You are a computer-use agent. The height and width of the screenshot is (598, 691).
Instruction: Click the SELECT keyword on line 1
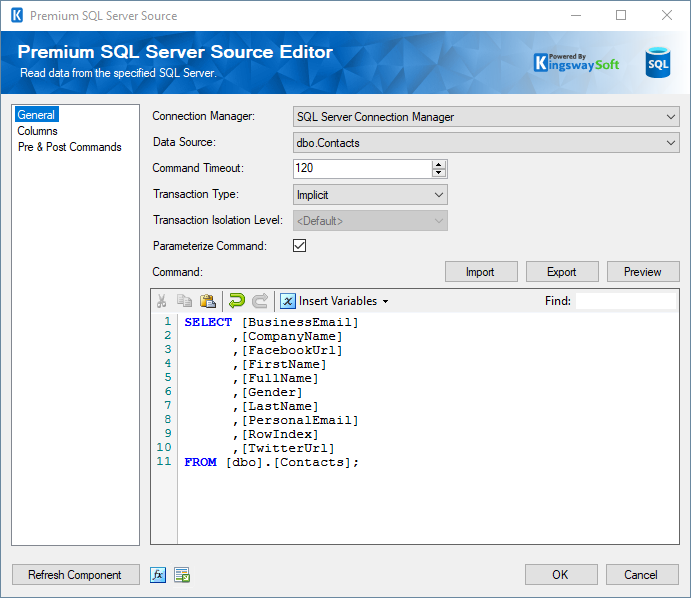(x=208, y=322)
